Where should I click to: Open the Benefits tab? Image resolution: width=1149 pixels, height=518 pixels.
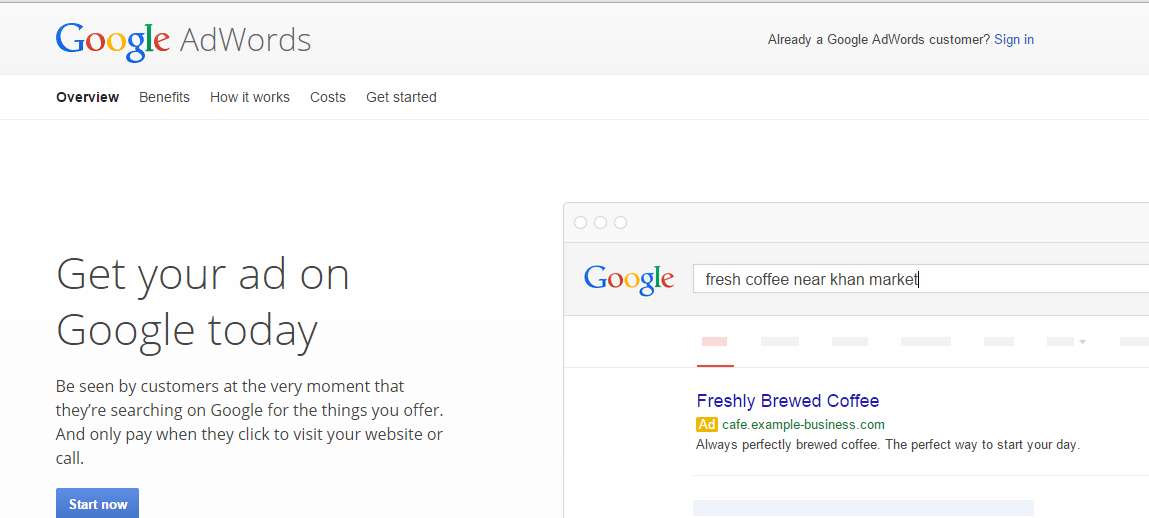164,97
